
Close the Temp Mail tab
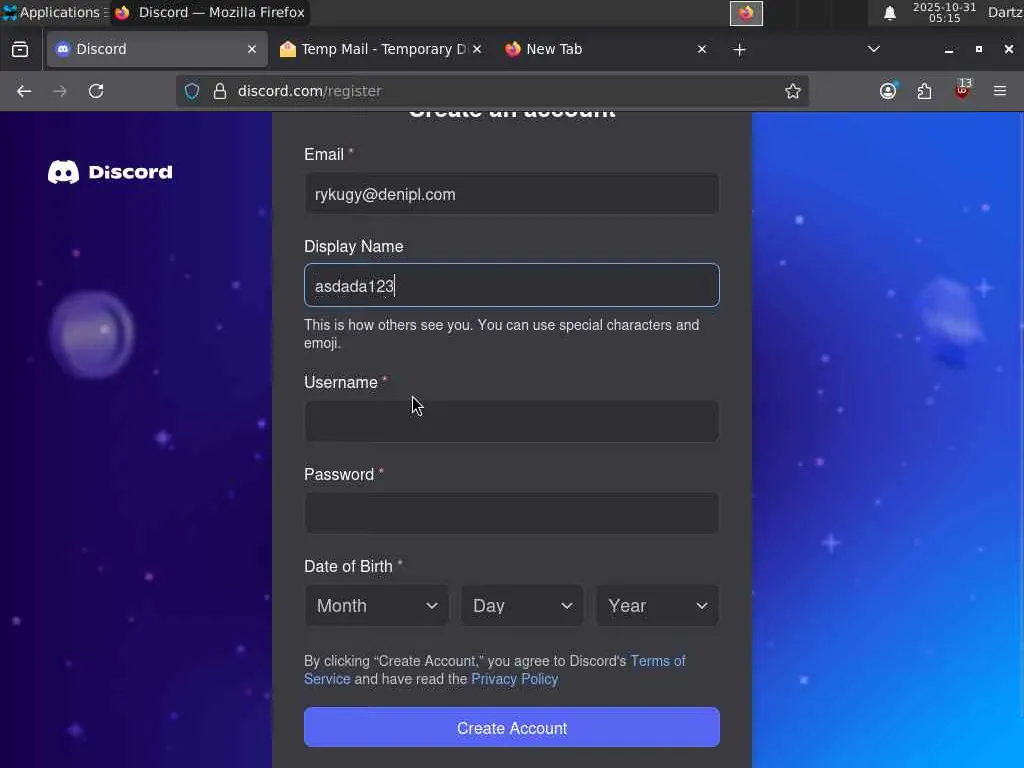tap(477, 49)
